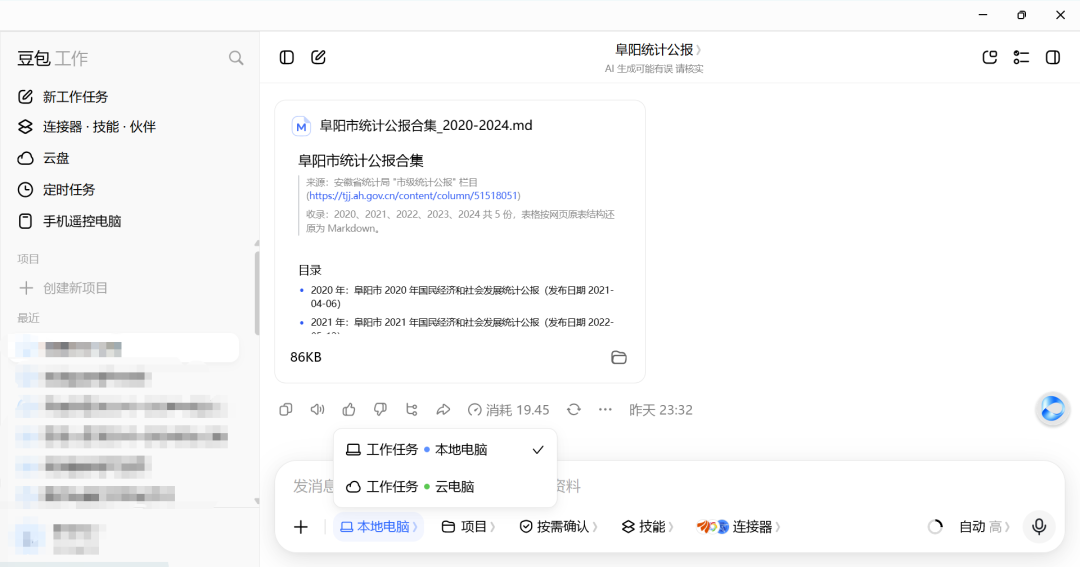Play the reply aloud with the speaker icon
The image size is (1080, 567).
(317, 410)
